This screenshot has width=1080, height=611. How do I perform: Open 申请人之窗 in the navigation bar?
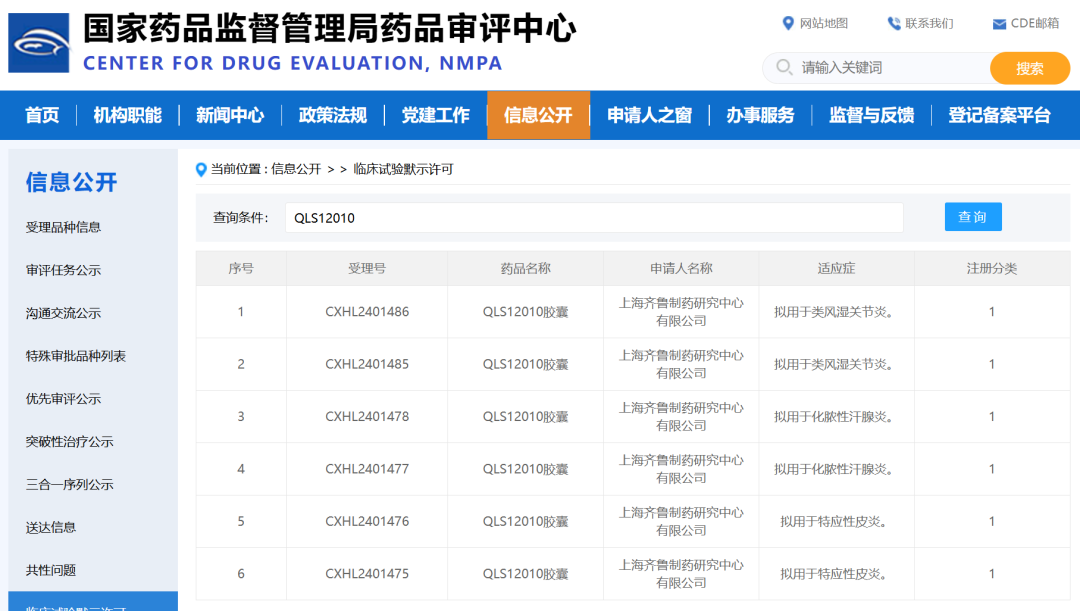649,115
